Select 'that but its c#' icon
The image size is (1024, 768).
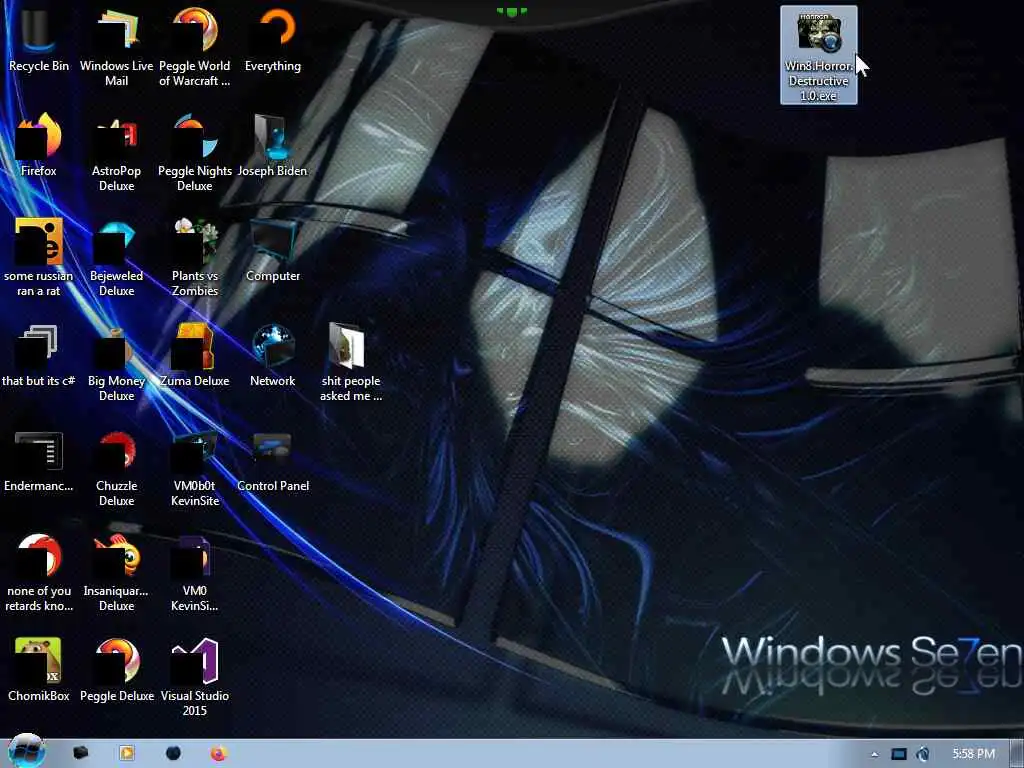coord(39,355)
